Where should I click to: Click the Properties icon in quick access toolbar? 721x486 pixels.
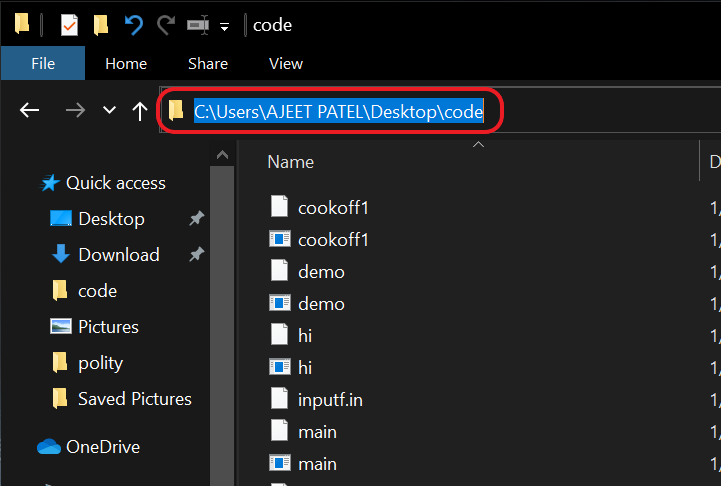pos(69,25)
